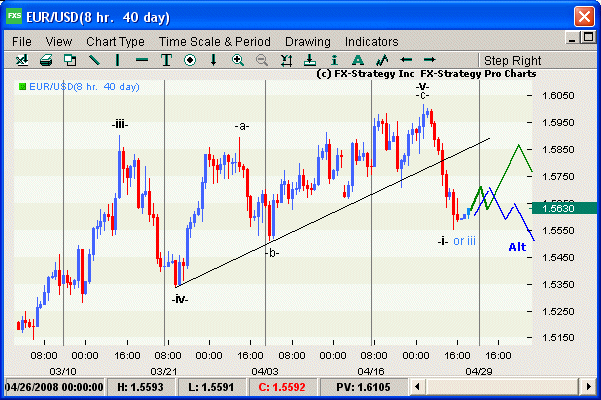Click the 1.5630 current price tag
This screenshot has height=400, width=601.
pos(563,208)
